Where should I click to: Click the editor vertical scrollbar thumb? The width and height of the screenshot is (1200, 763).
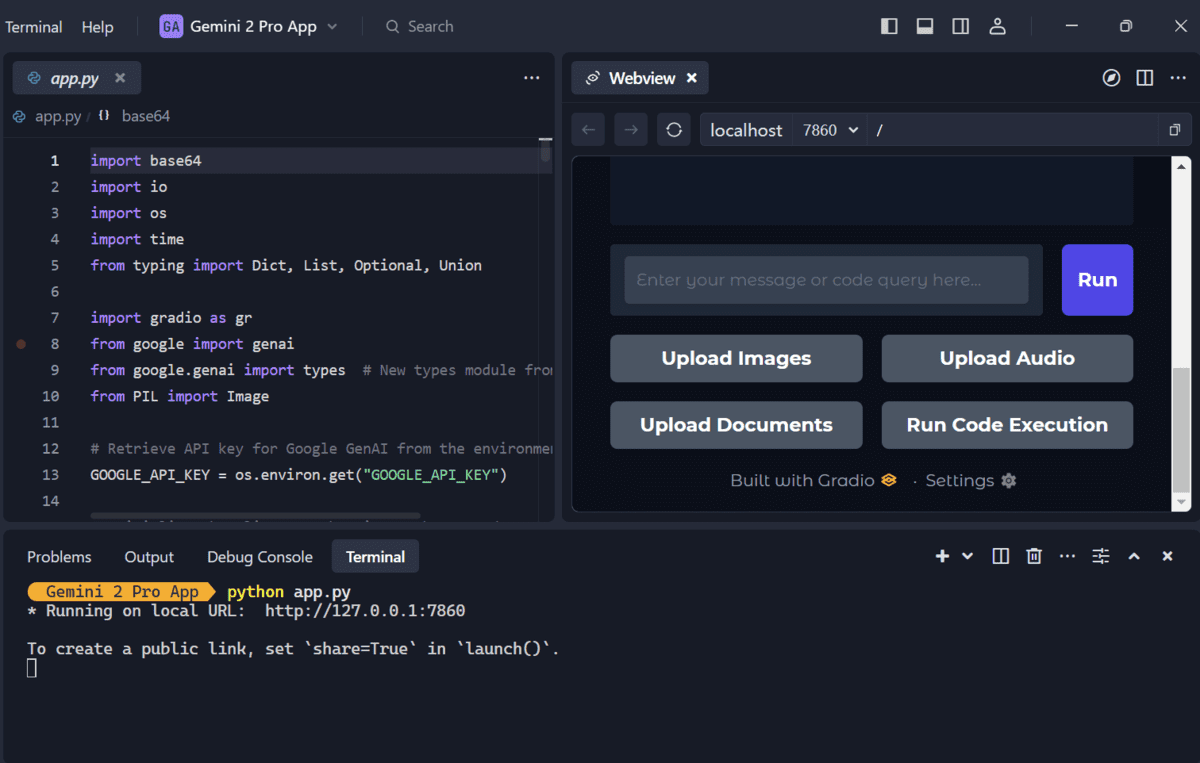point(545,151)
